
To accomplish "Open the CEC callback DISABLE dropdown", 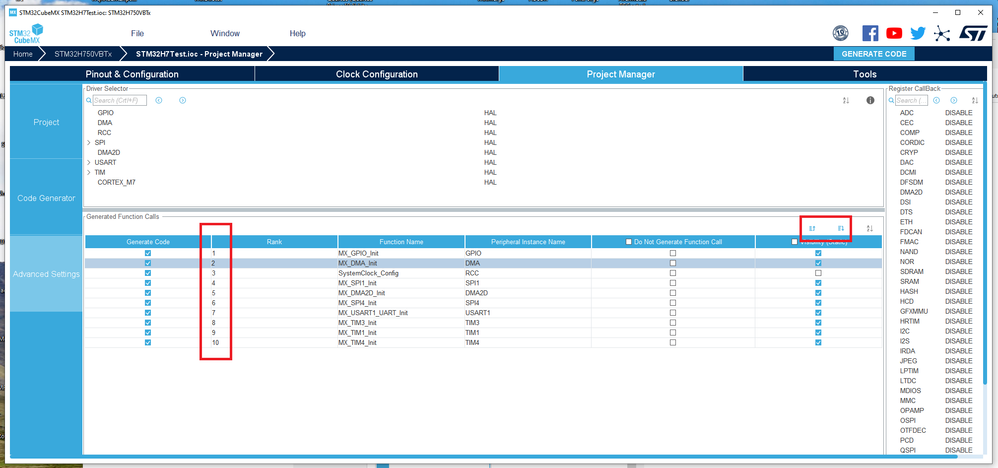I will (959, 123).
